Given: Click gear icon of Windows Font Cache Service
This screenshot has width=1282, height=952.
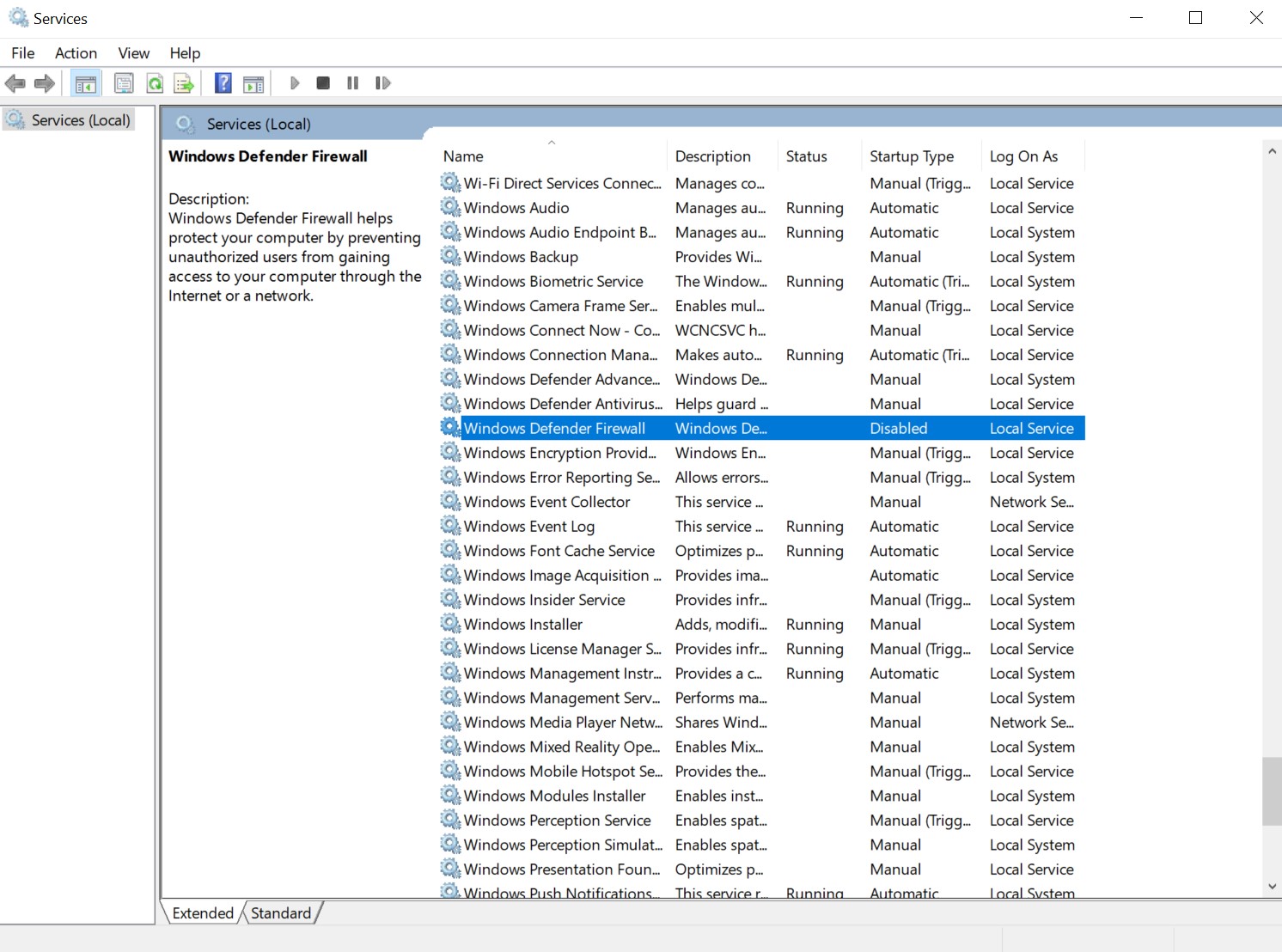Looking at the screenshot, I should [450, 551].
